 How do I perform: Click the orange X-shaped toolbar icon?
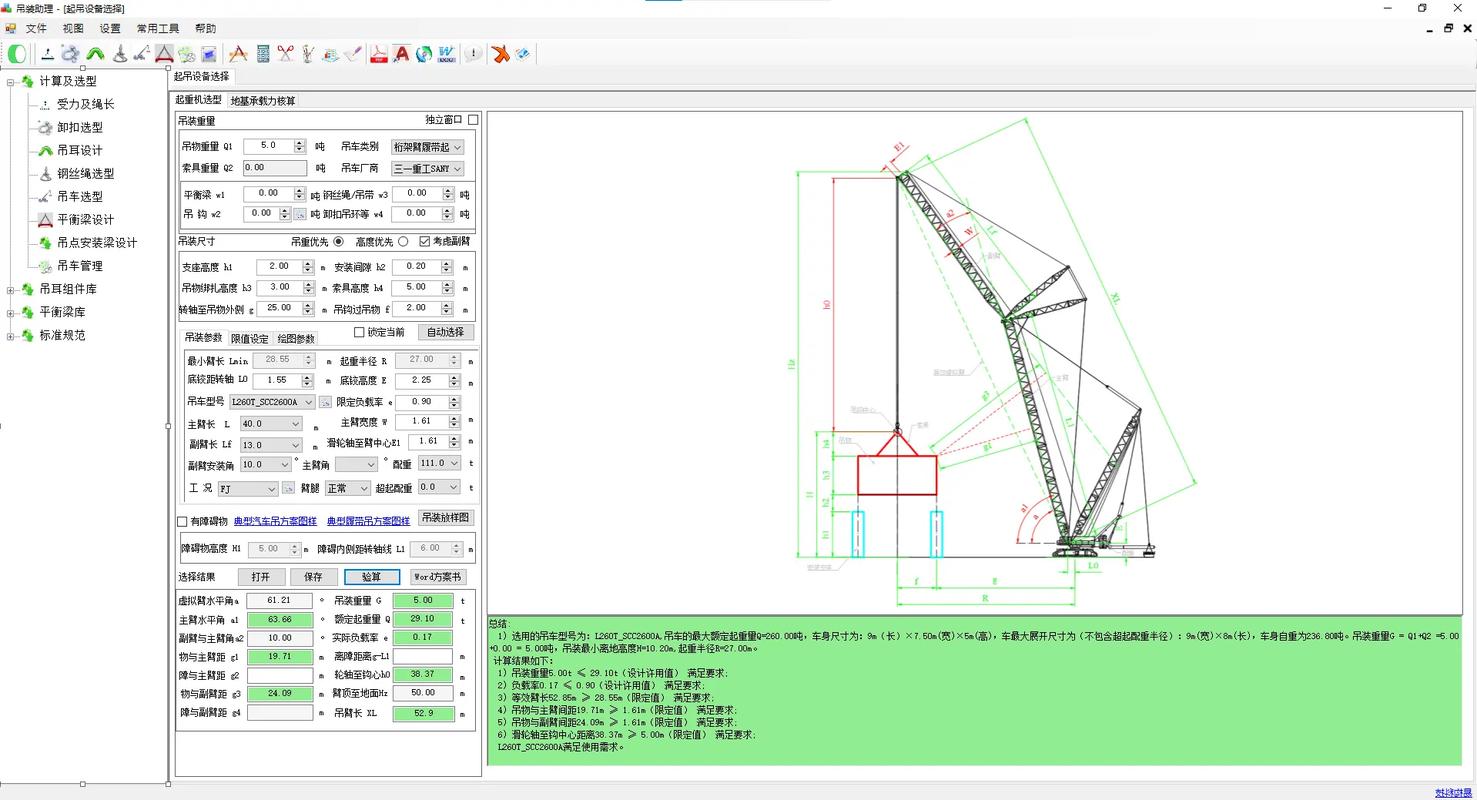[501, 54]
